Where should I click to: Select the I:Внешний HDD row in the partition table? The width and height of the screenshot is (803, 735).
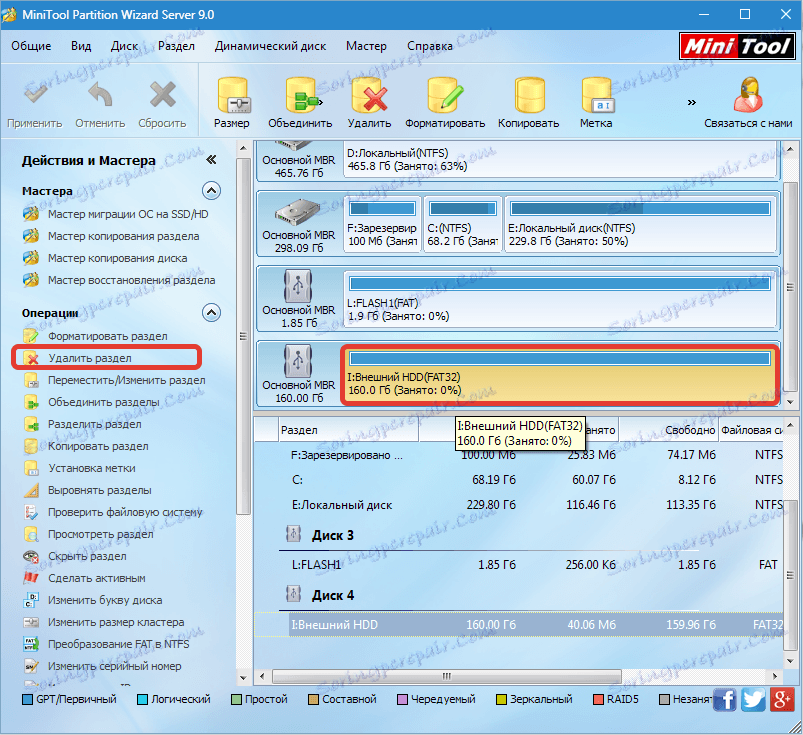pos(519,624)
